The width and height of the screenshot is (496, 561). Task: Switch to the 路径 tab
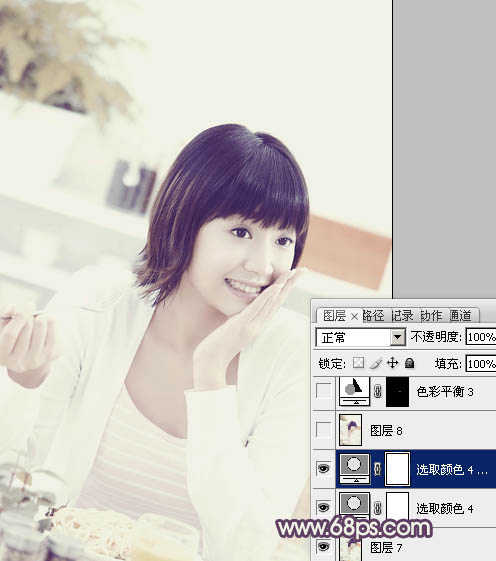tap(374, 316)
